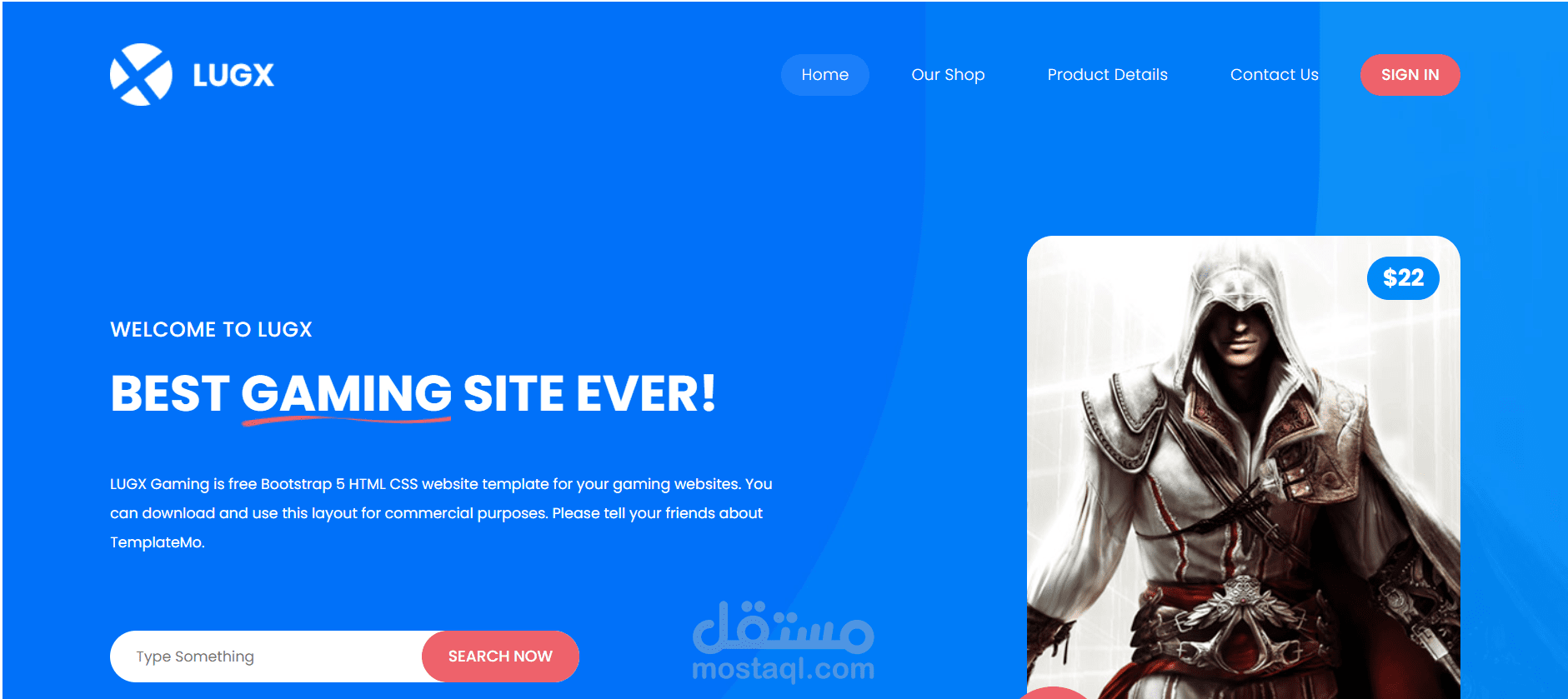Click the TemplateMo text in description
This screenshot has height=699, width=1568.
157,542
